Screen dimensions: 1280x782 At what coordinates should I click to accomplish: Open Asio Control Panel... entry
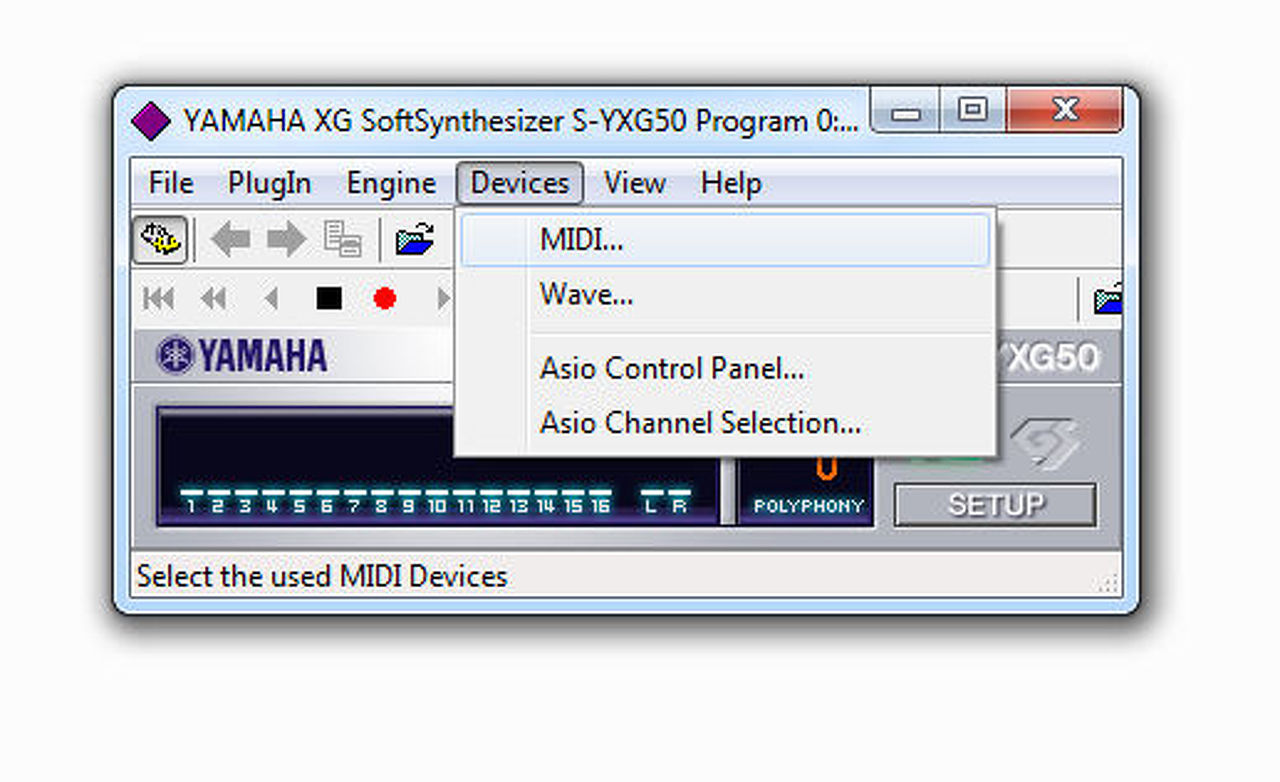[x=726, y=369]
